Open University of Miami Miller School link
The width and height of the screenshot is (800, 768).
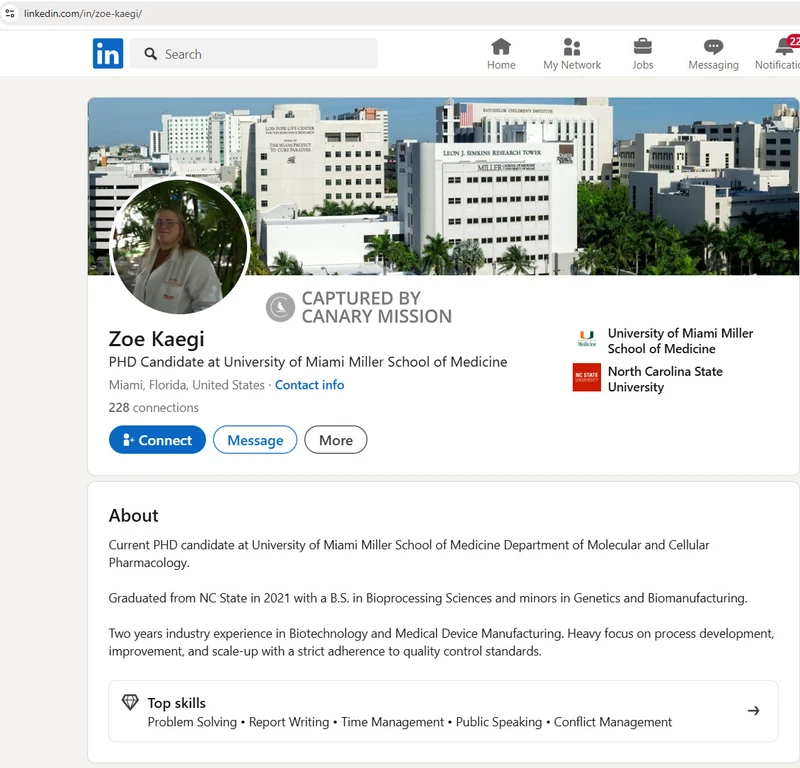680,341
